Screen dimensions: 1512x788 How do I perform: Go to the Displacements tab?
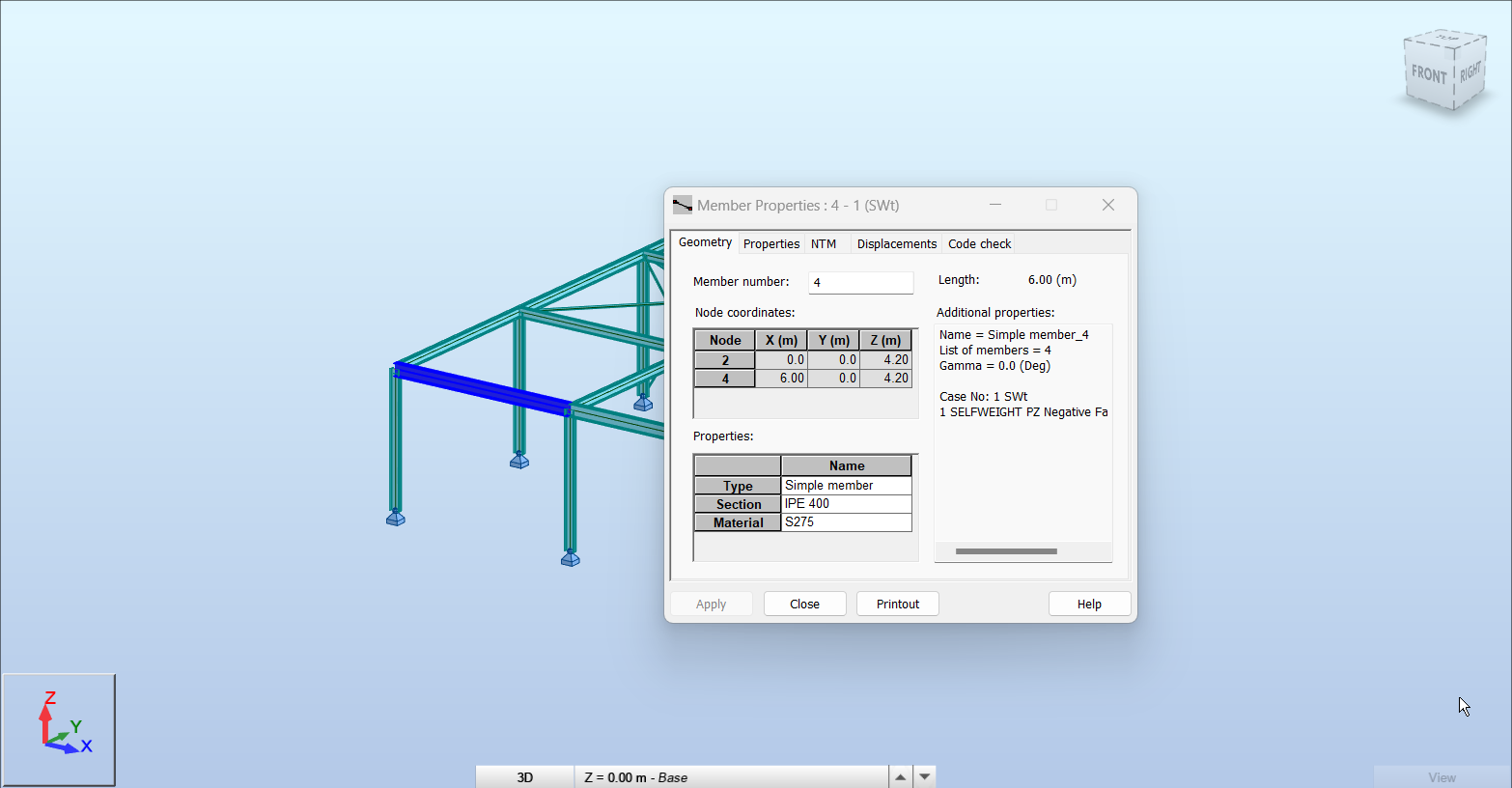pos(896,244)
